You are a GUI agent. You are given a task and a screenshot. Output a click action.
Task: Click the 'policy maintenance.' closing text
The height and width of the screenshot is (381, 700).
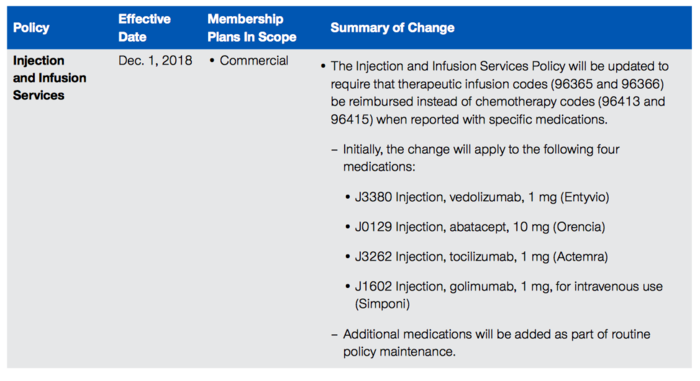point(399,352)
